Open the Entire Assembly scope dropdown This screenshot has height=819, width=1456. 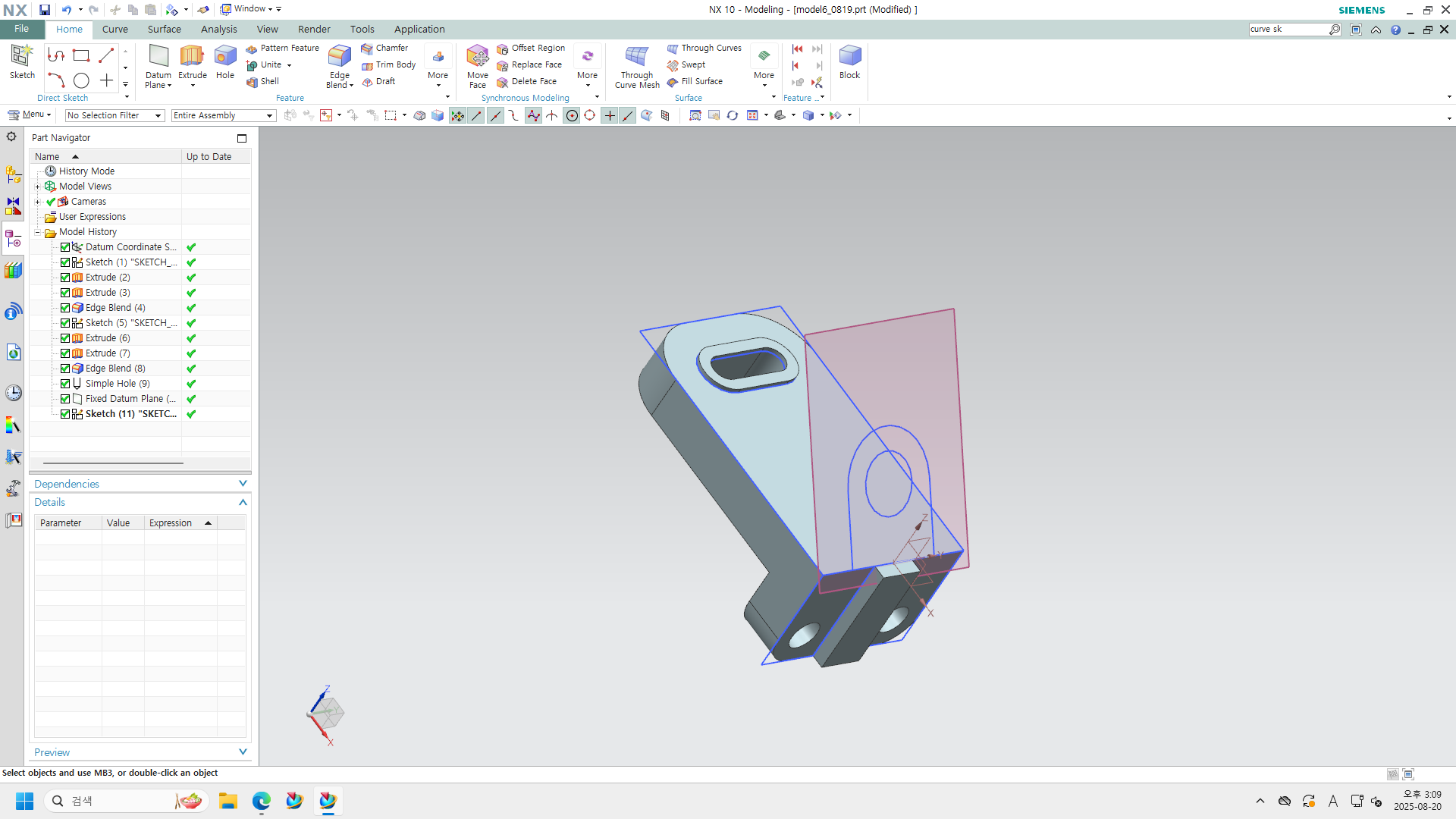click(x=223, y=115)
